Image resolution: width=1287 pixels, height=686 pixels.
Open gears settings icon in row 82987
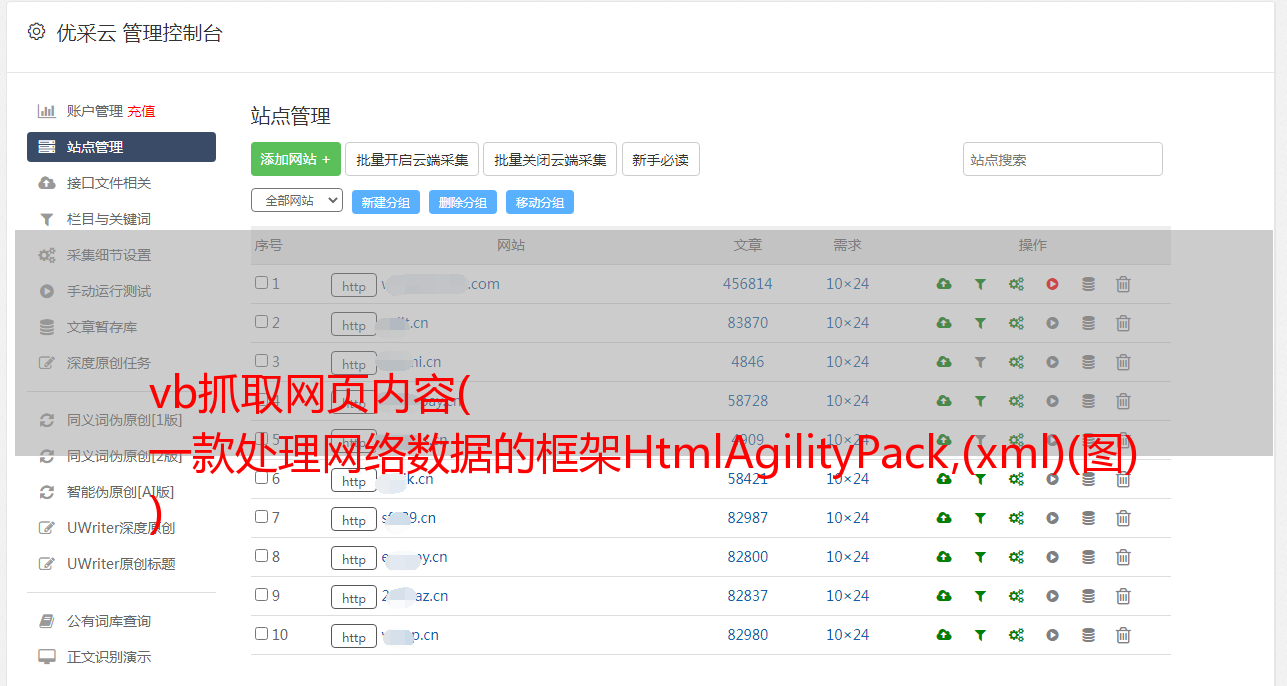click(1016, 518)
